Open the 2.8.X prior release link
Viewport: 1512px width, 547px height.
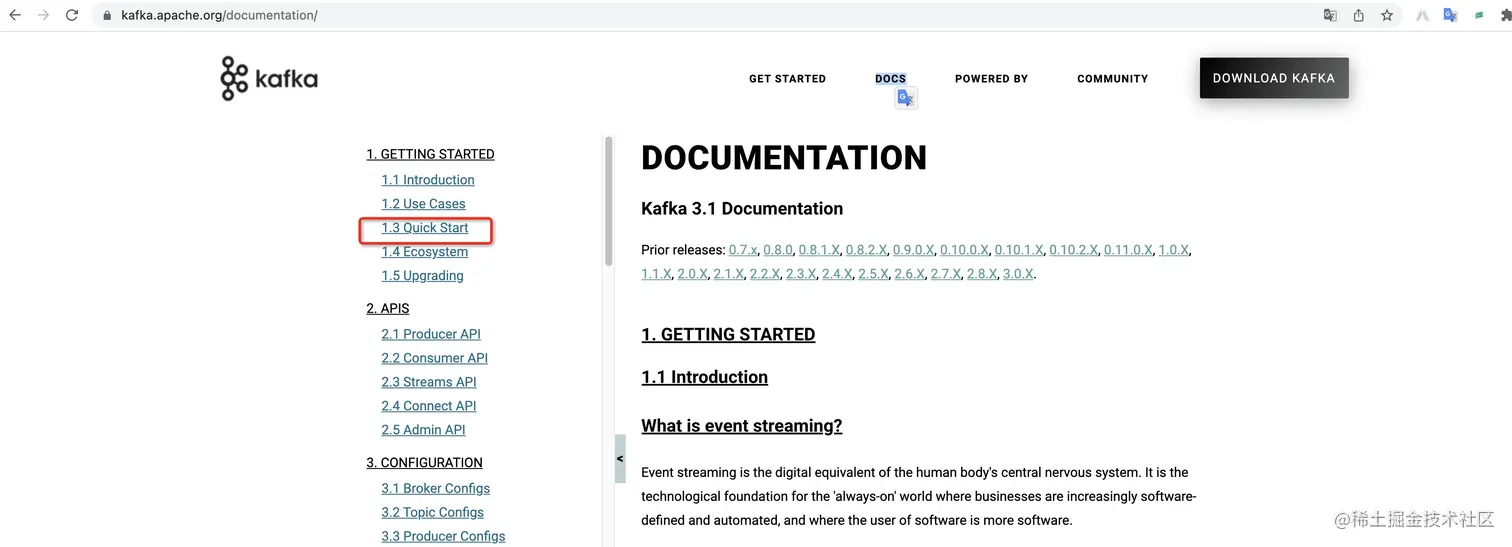click(x=982, y=274)
